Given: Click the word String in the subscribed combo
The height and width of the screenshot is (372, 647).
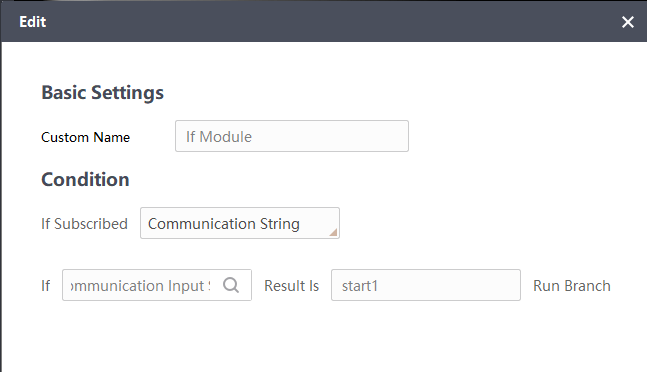Looking at the screenshot, I should pyautogui.click(x=279, y=224).
